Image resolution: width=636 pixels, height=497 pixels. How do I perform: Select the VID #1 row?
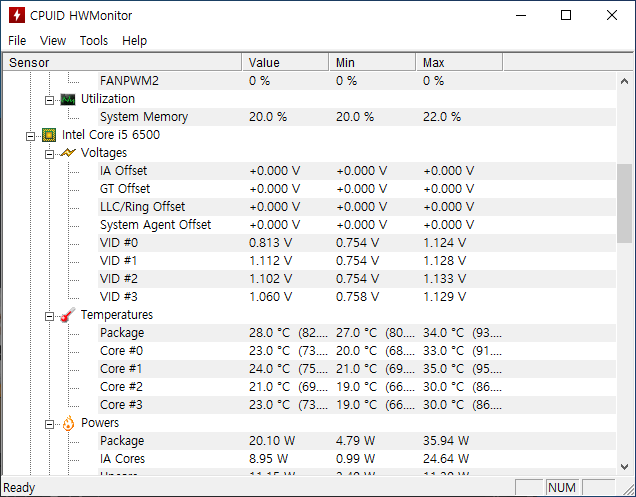(x=357, y=261)
